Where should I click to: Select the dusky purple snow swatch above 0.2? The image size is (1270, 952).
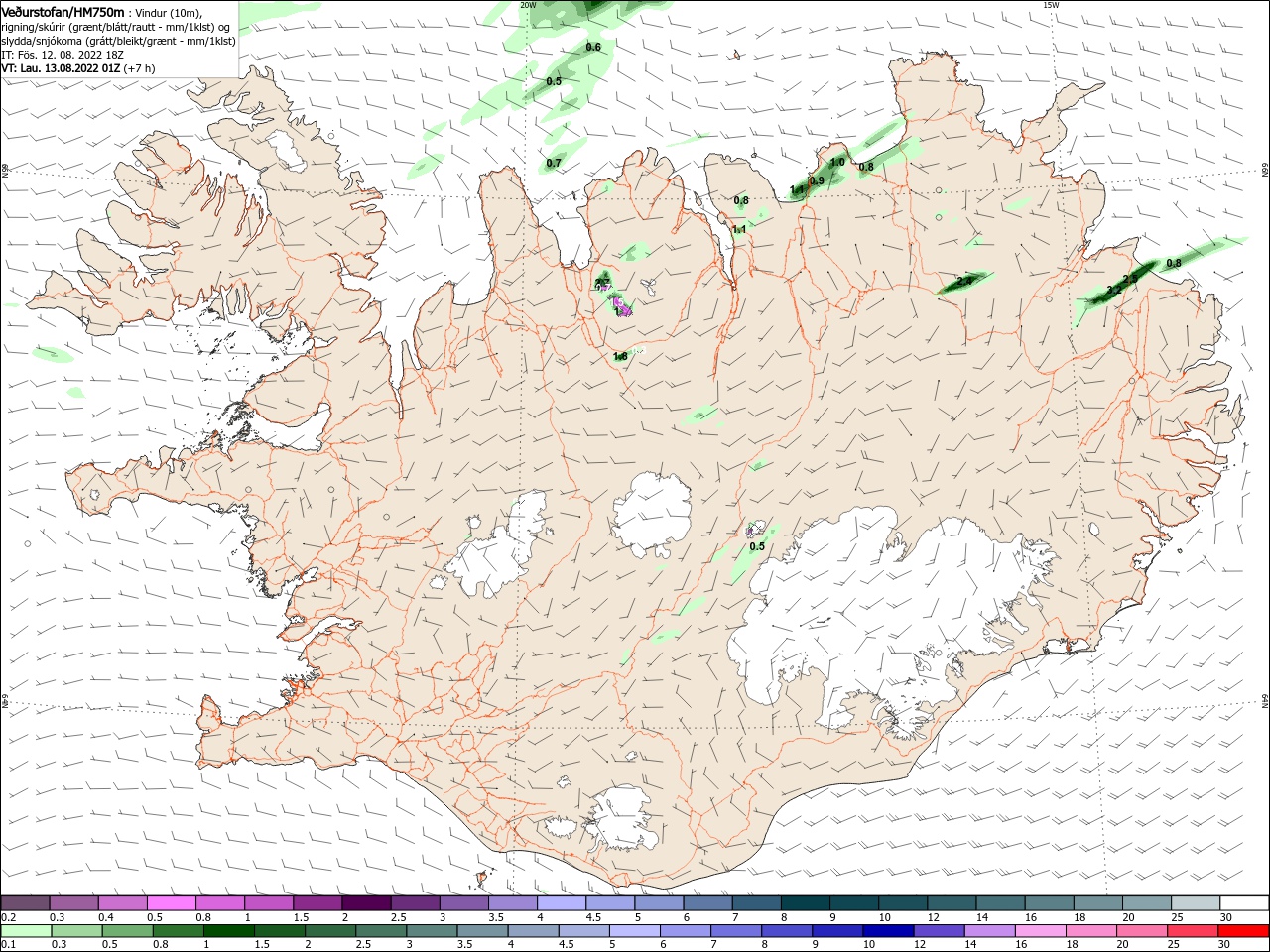[25, 903]
